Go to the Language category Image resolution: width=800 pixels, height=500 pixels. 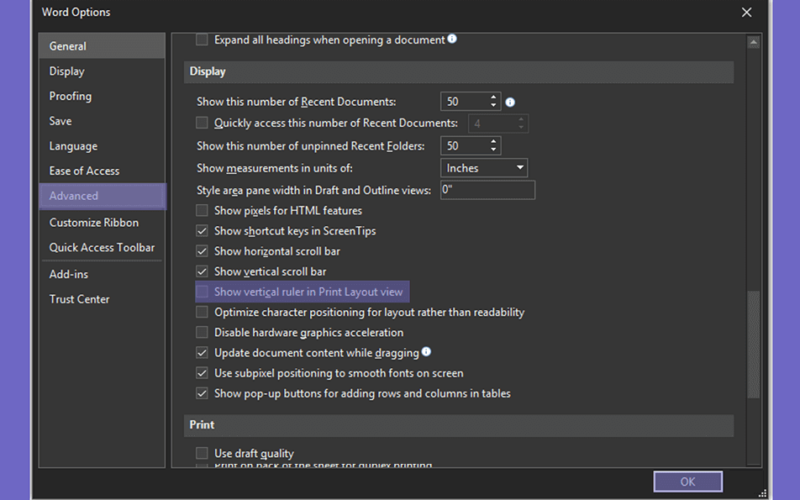(x=102, y=146)
